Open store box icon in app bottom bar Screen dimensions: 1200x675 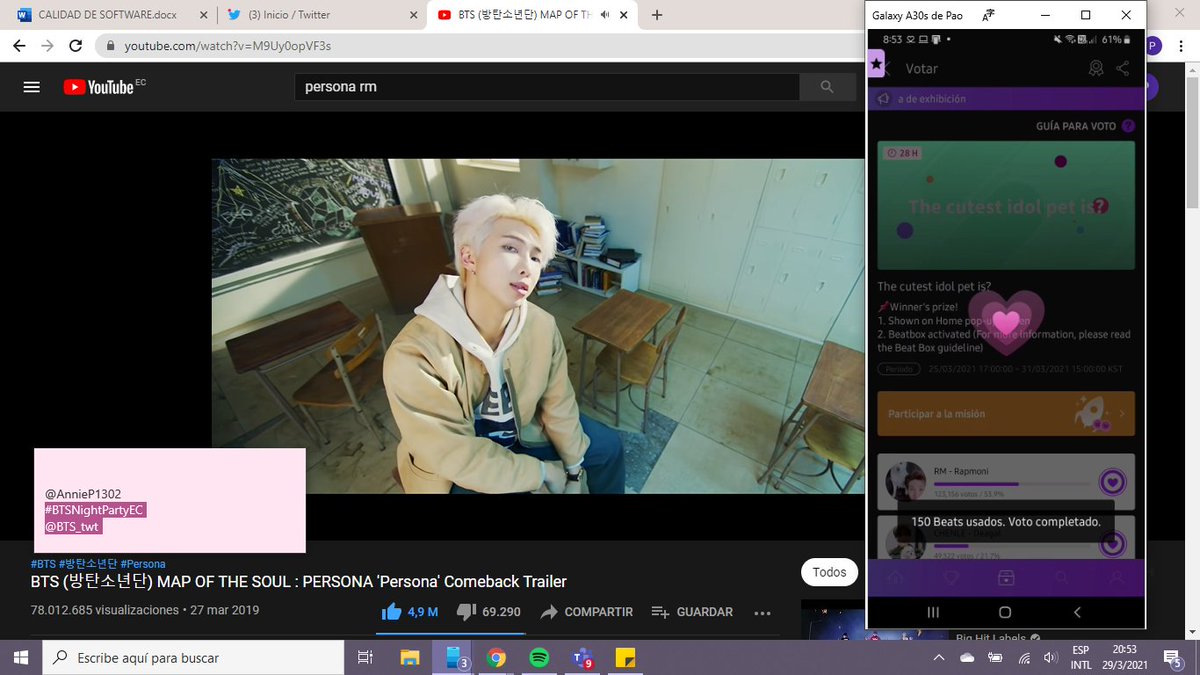pos(1006,578)
